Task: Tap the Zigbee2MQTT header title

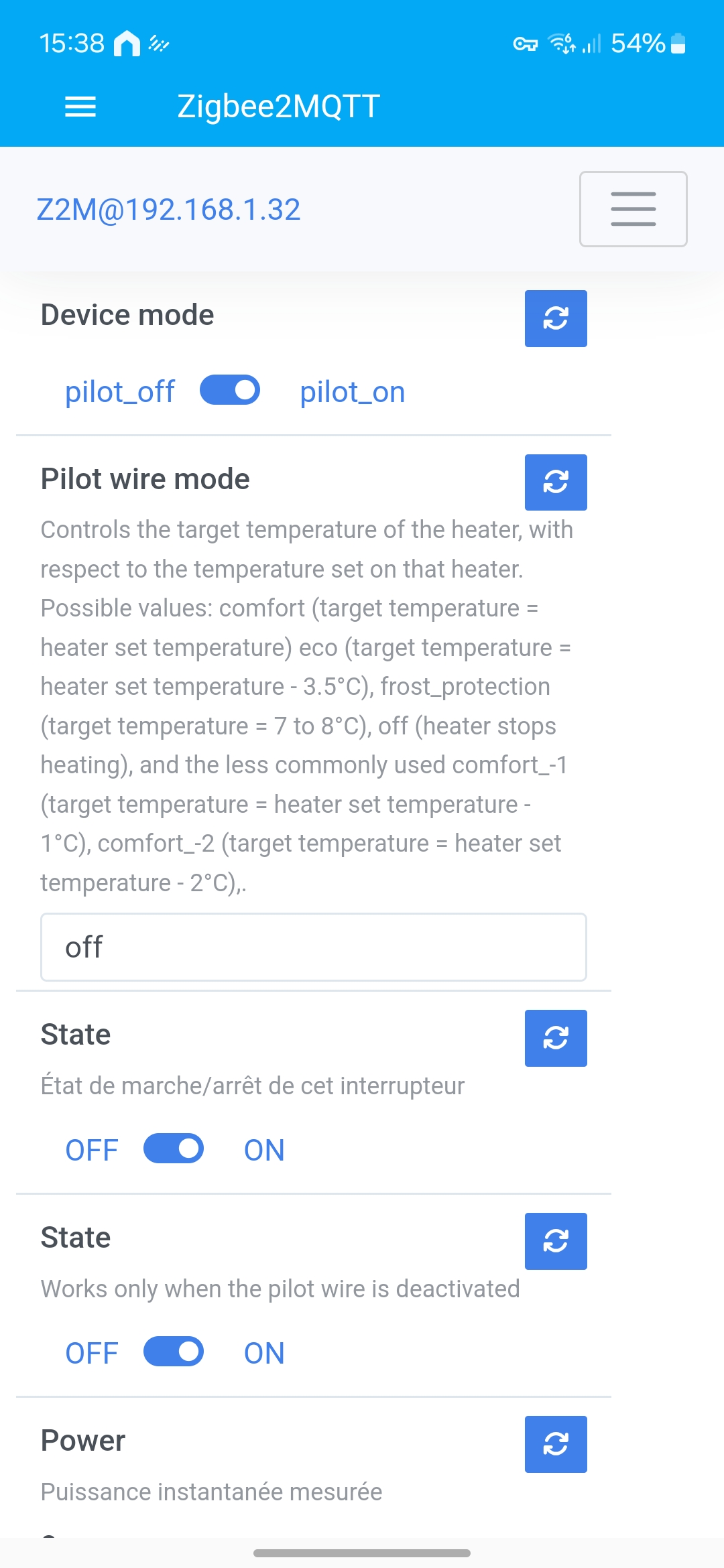Action: click(279, 107)
